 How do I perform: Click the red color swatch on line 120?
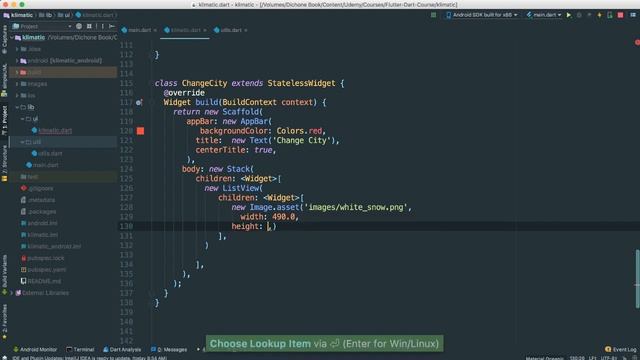140,131
